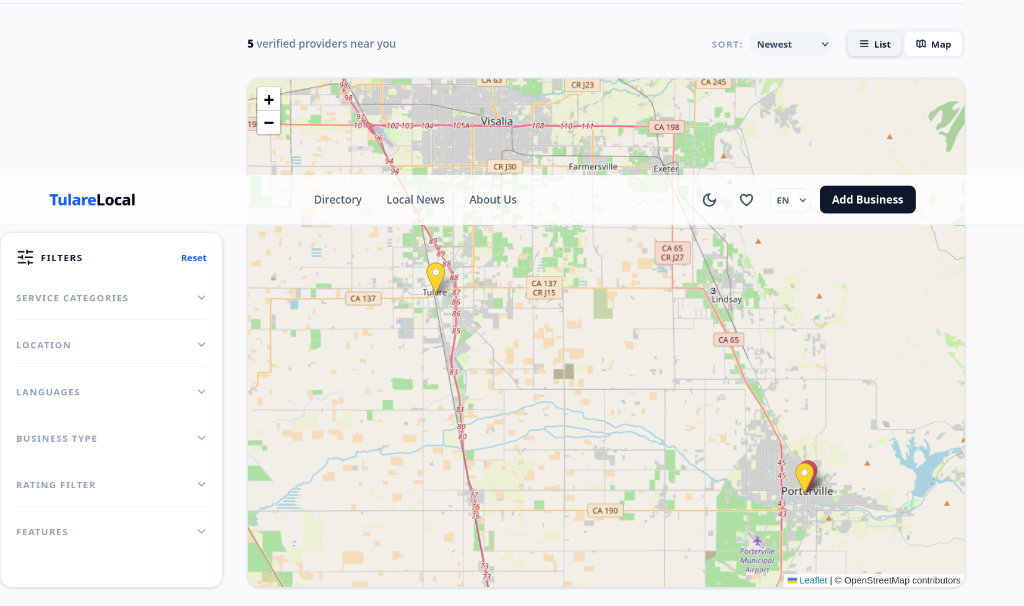The image size is (1024, 606).
Task: Switch to List view
Action: 874,44
